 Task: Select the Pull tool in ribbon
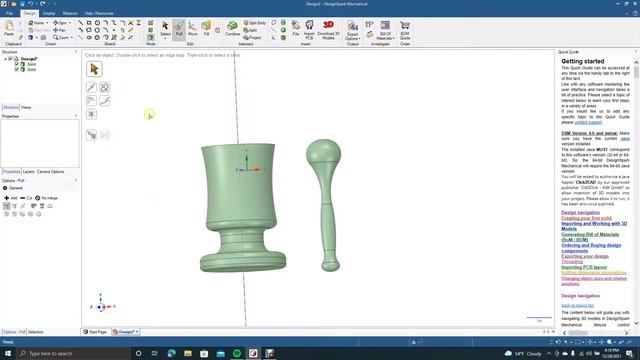pyautogui.click(x=179, y=29)
